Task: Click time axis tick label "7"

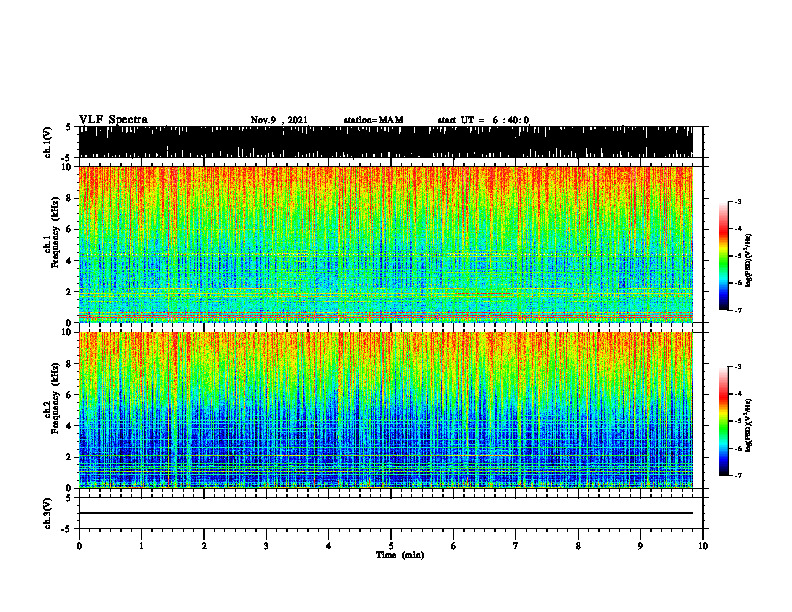Action: point(516,546)
